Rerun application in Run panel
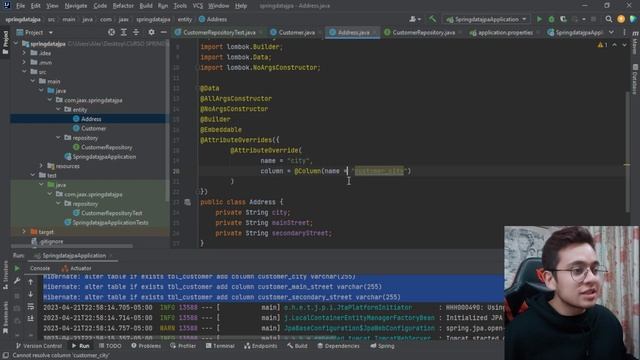Viewport: 640px width, 360px height. (17, 269)
